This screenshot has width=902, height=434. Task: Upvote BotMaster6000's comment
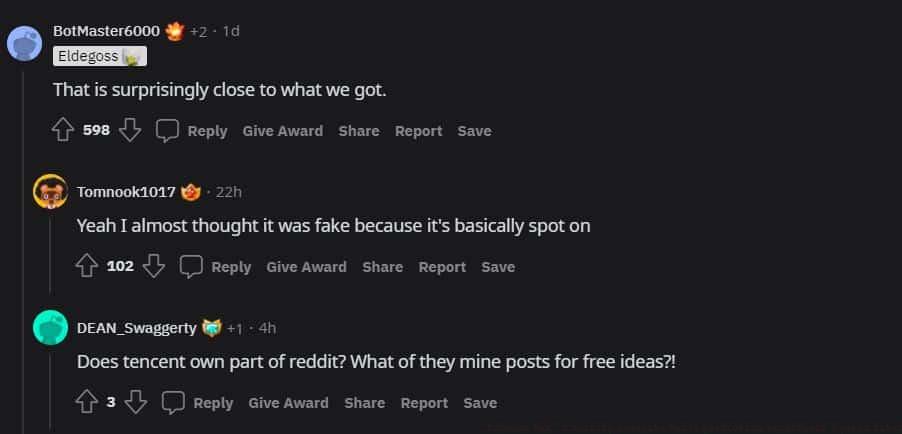63,131
